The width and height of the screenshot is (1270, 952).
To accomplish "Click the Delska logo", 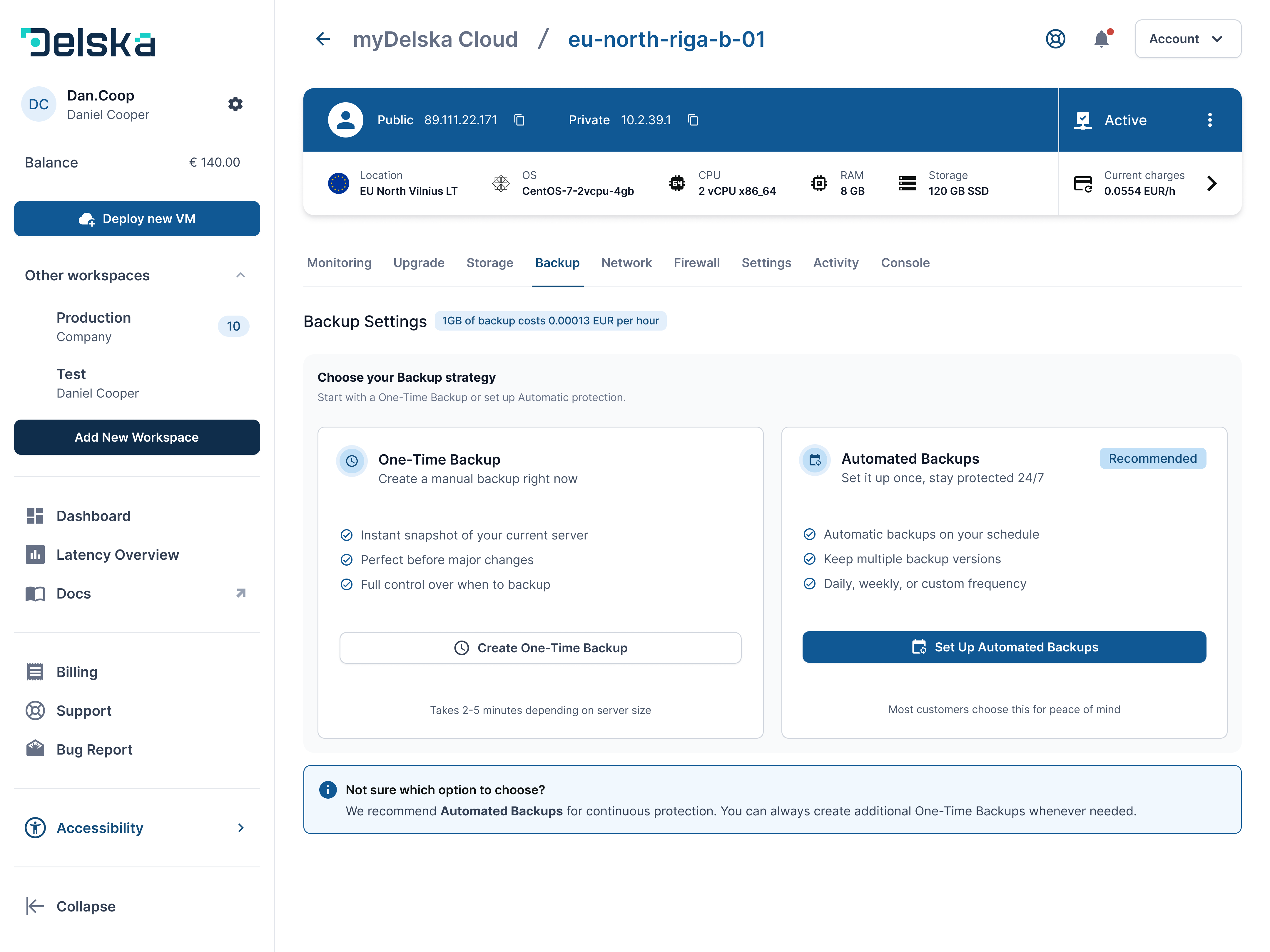I will pos(88,42).
